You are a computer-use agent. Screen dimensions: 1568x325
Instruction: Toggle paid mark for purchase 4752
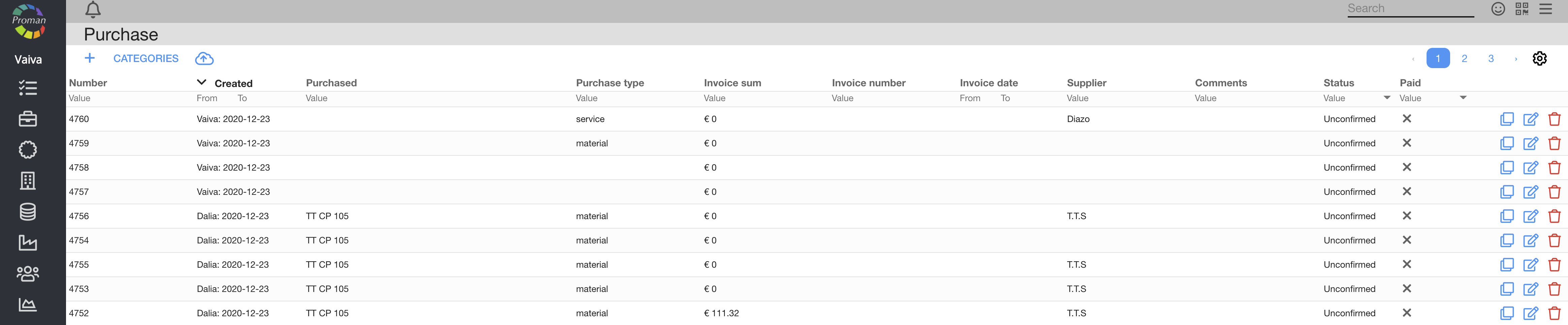point(1407,313)
